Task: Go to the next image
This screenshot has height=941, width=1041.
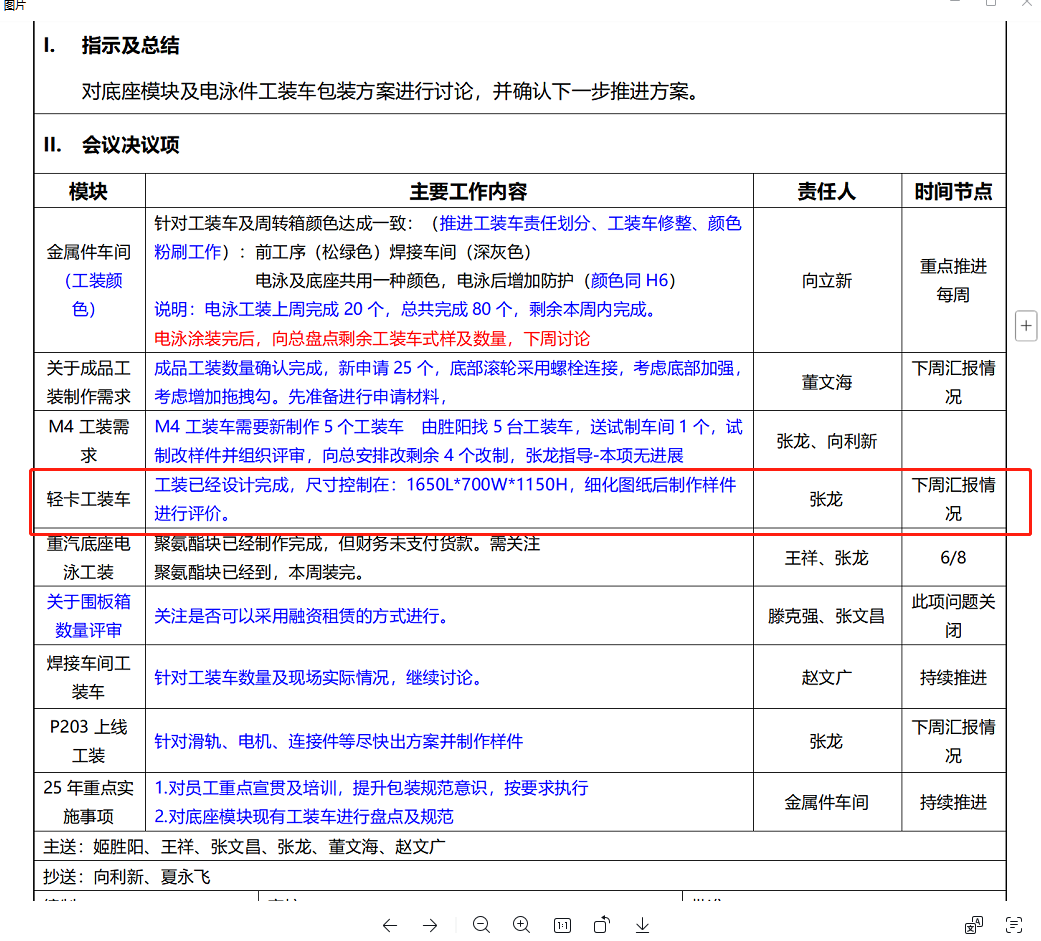Action: pos(430,925)
